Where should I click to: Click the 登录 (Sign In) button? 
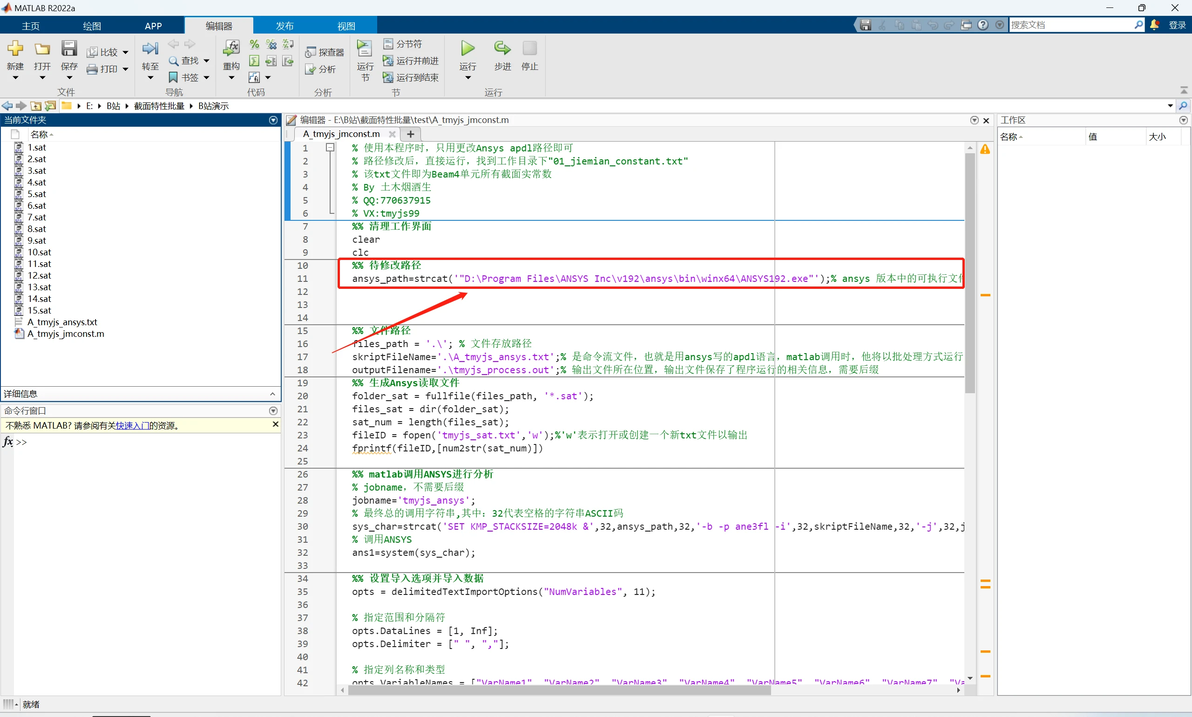[1176, 25]
